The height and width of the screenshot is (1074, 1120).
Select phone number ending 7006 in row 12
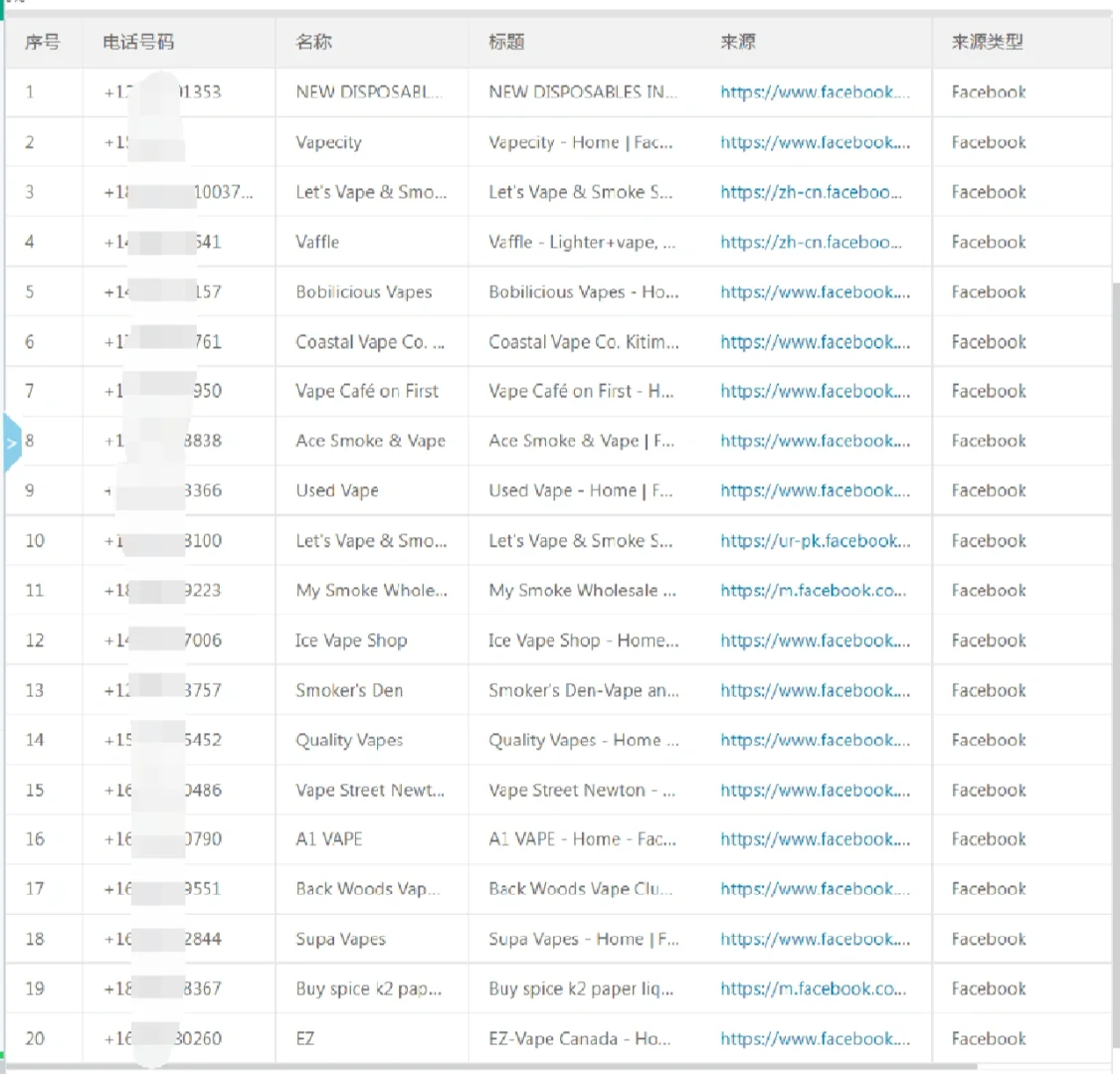(163, 640)
